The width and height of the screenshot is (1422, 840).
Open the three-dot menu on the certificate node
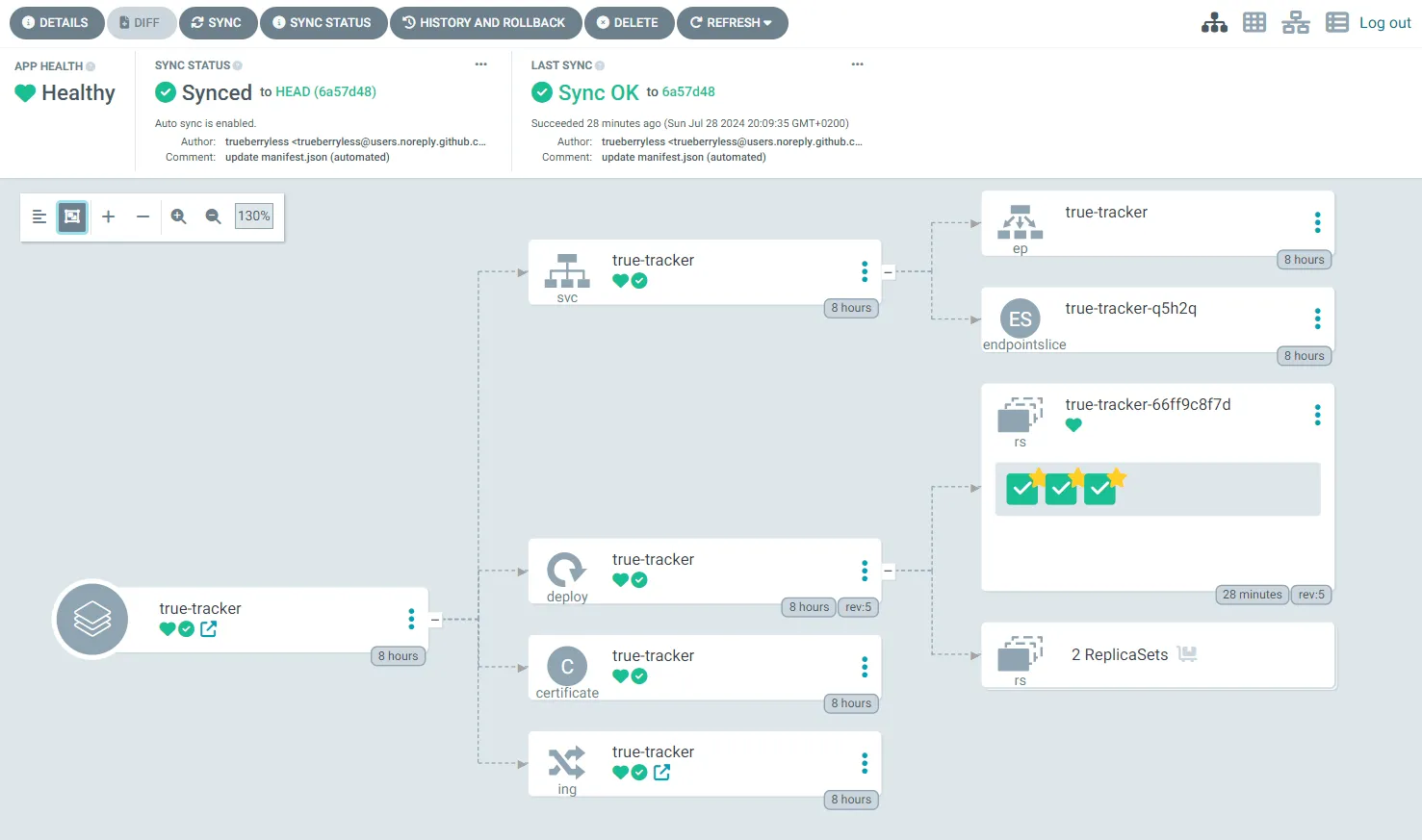point(864,666)
